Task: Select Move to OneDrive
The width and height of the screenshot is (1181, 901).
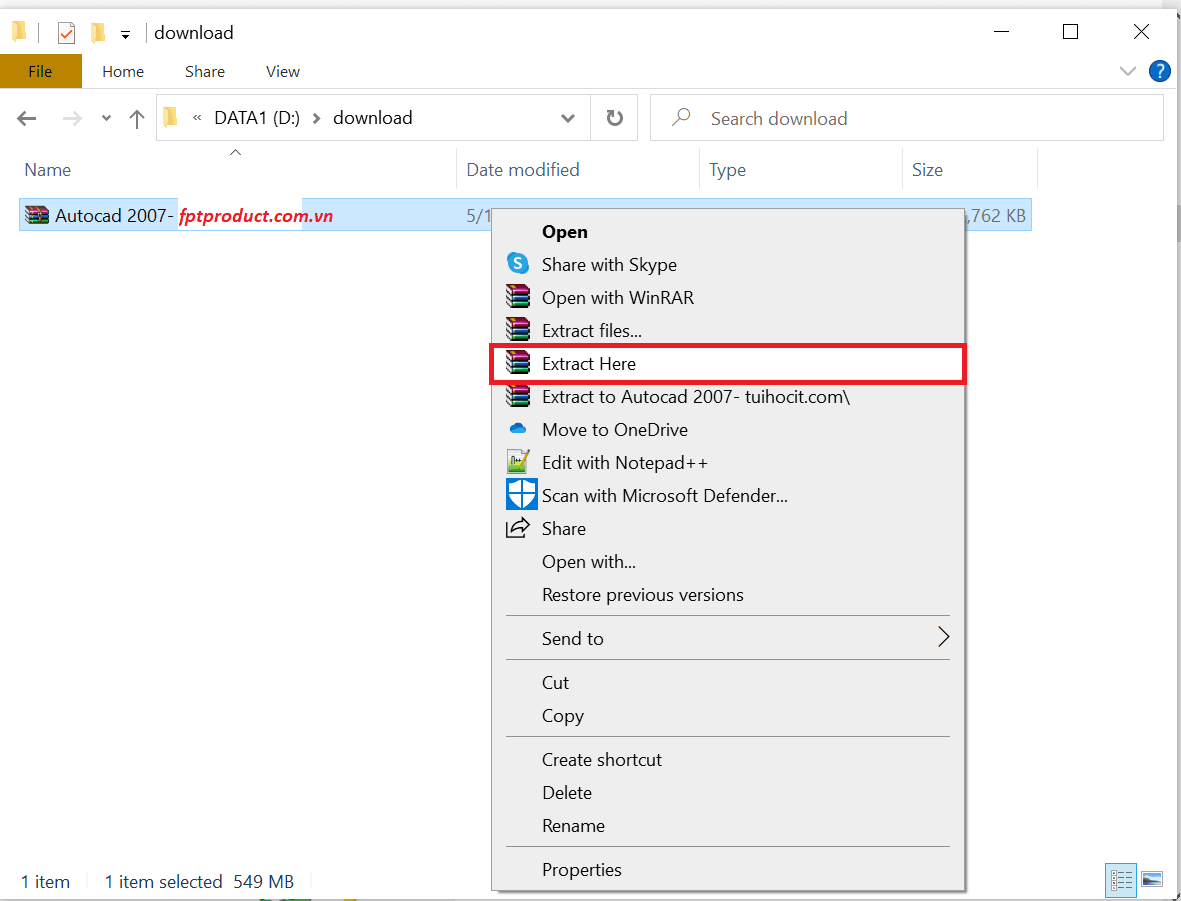Action: coord(728,429)
